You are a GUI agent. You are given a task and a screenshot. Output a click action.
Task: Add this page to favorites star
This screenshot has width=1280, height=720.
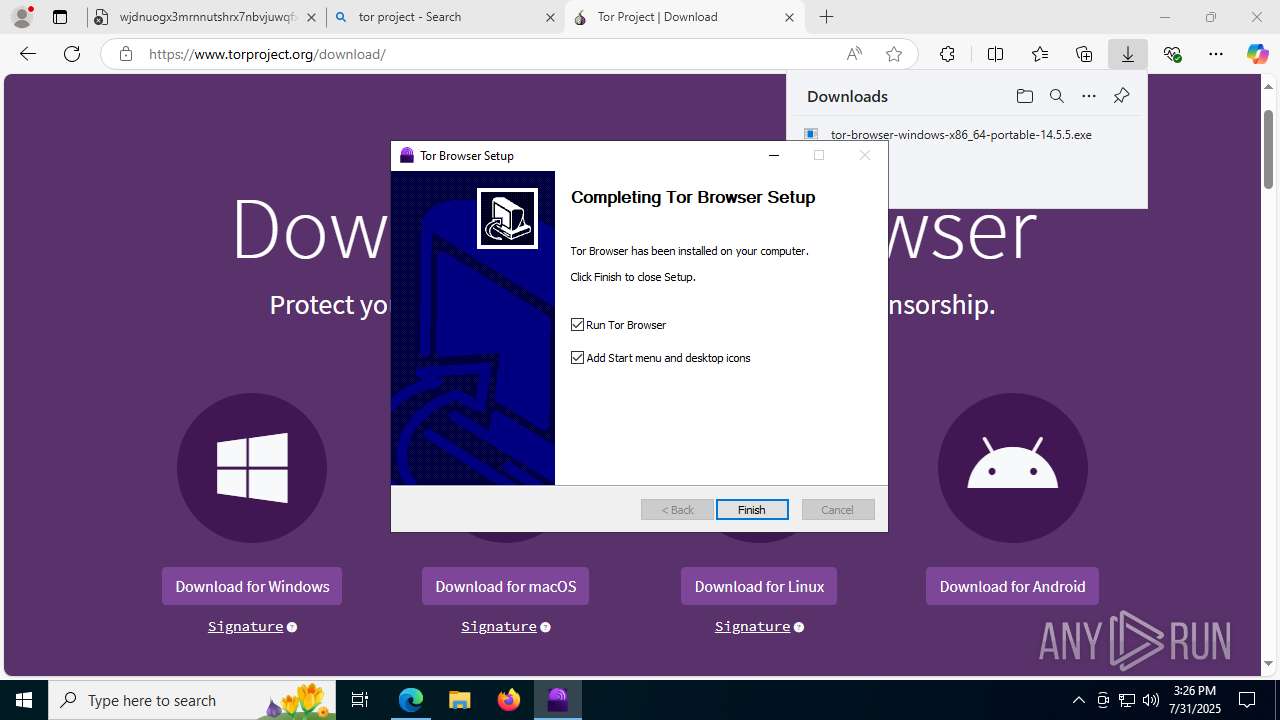click(x=894, y=54)
